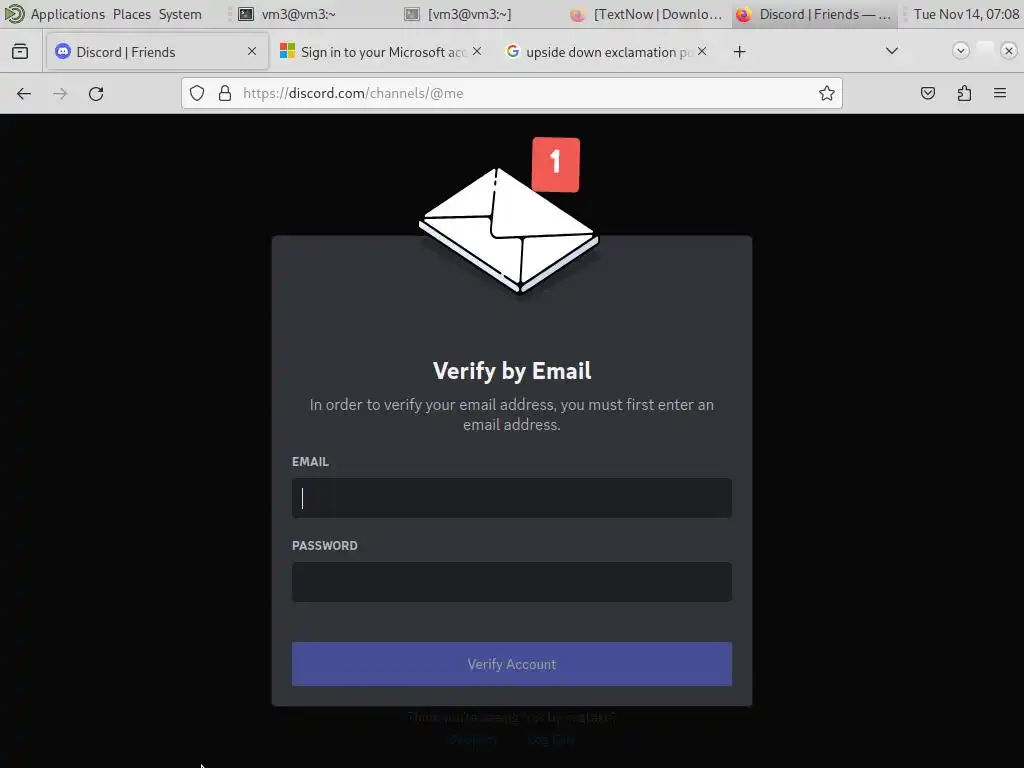Open the Firefox View icon
Screen dimensions: 1024x768
coord(20,51)
